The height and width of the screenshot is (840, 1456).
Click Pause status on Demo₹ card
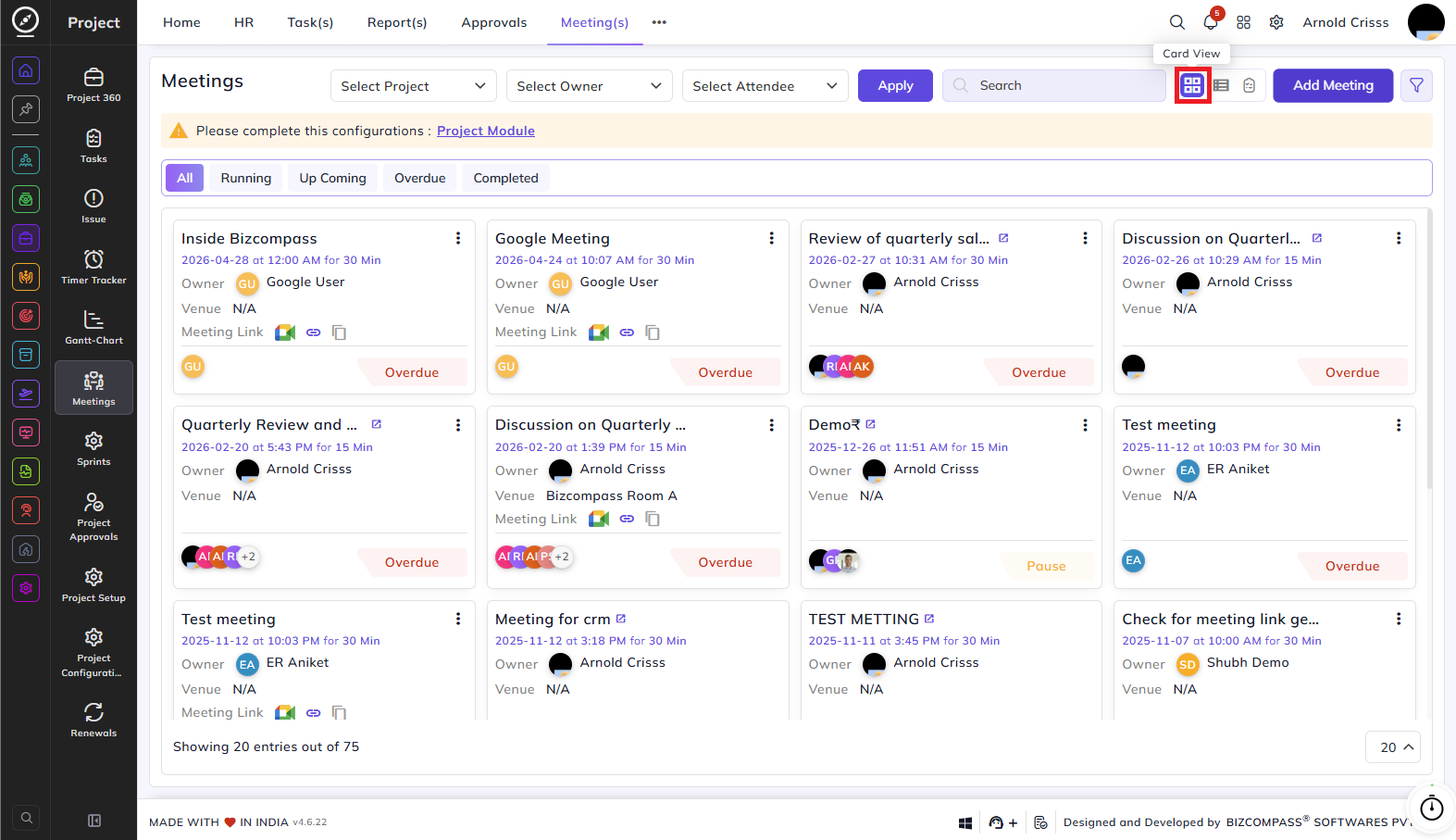pos(1046,566)
